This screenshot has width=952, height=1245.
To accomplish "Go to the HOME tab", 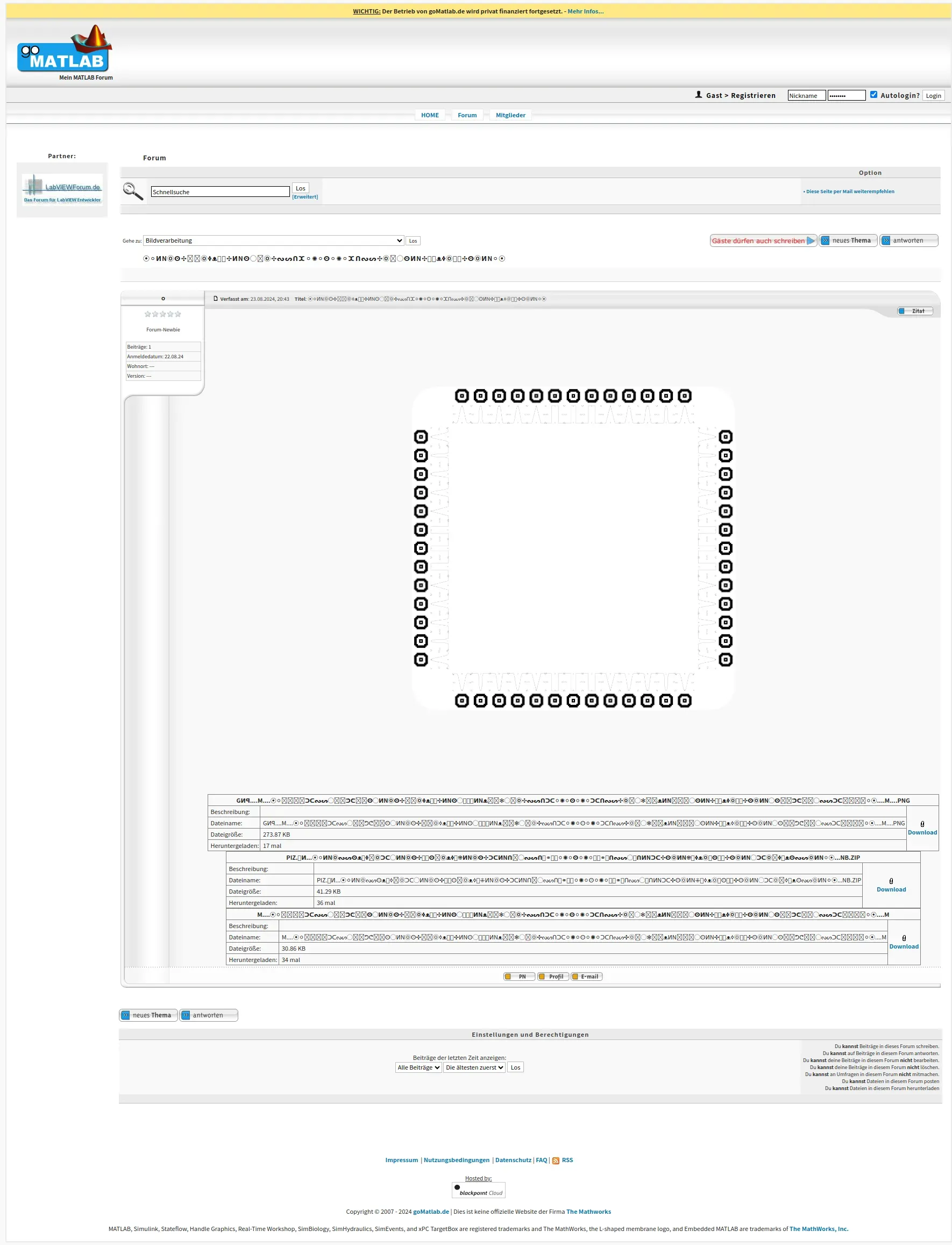I will (430, 115).
